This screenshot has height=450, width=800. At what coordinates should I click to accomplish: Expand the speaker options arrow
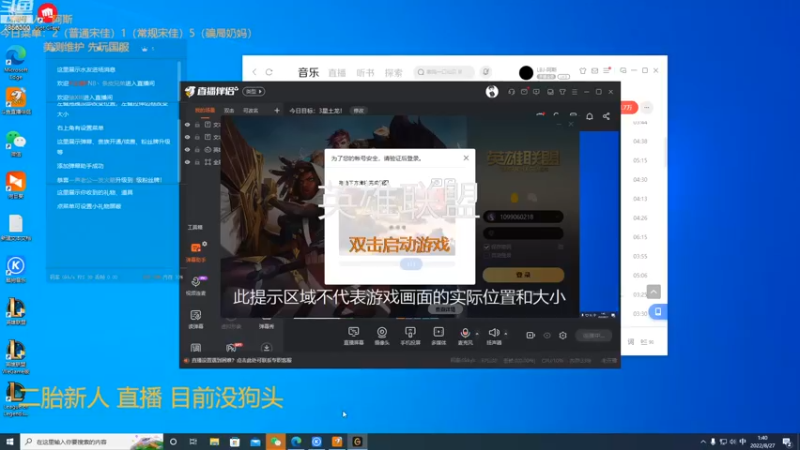(506, 334)
